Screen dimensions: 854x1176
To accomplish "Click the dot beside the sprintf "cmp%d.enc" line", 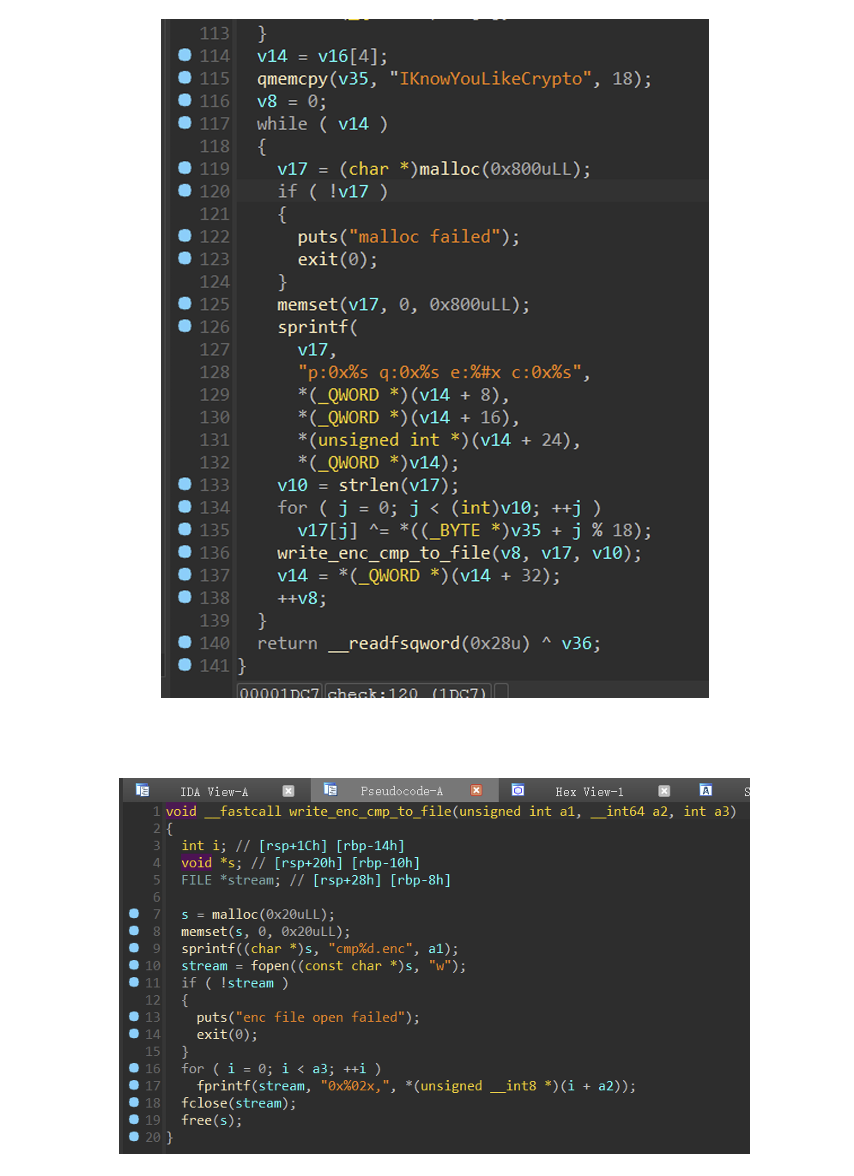I will (133, 948).
